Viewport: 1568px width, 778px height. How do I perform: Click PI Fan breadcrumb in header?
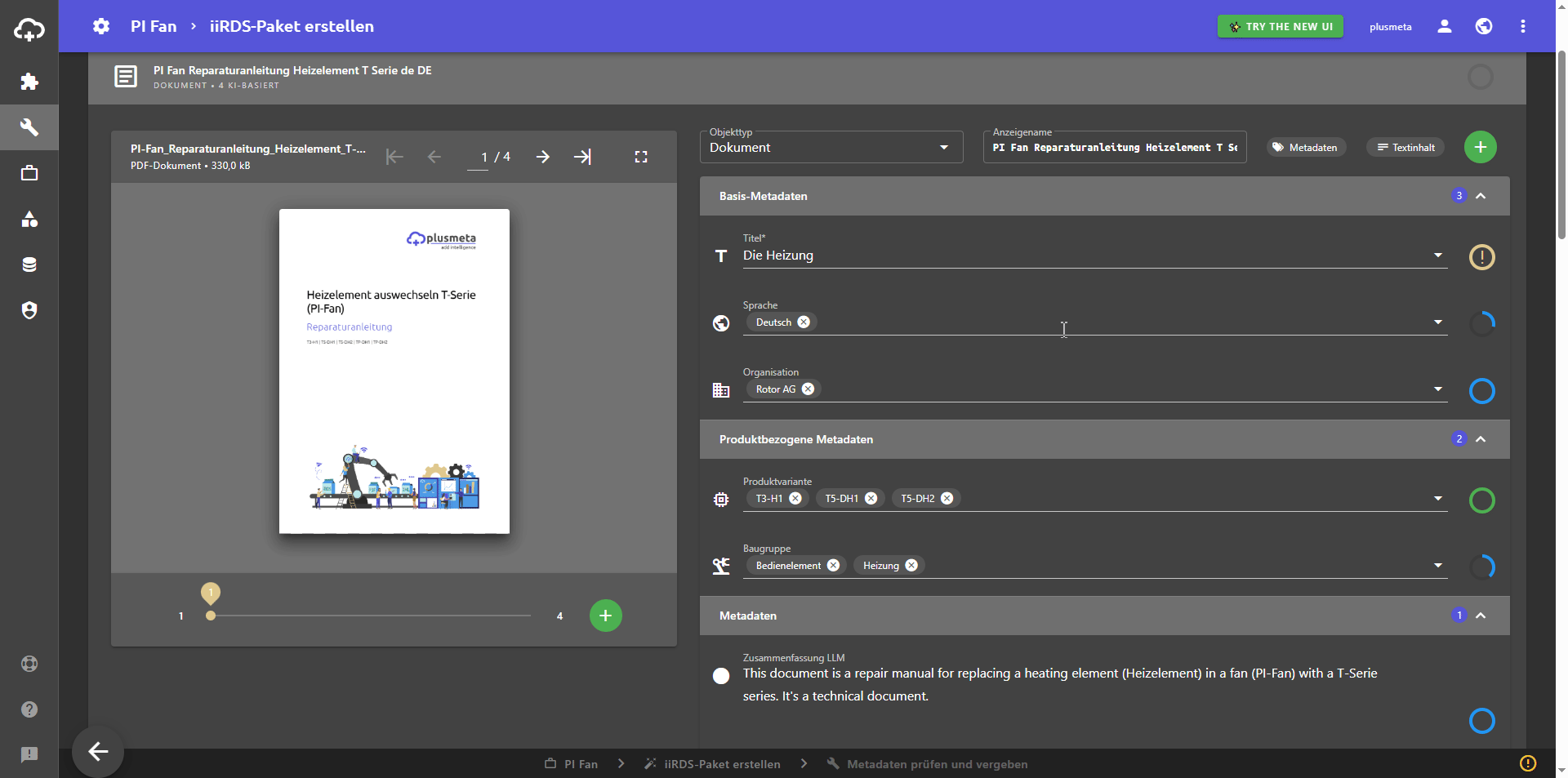[154, 26]
